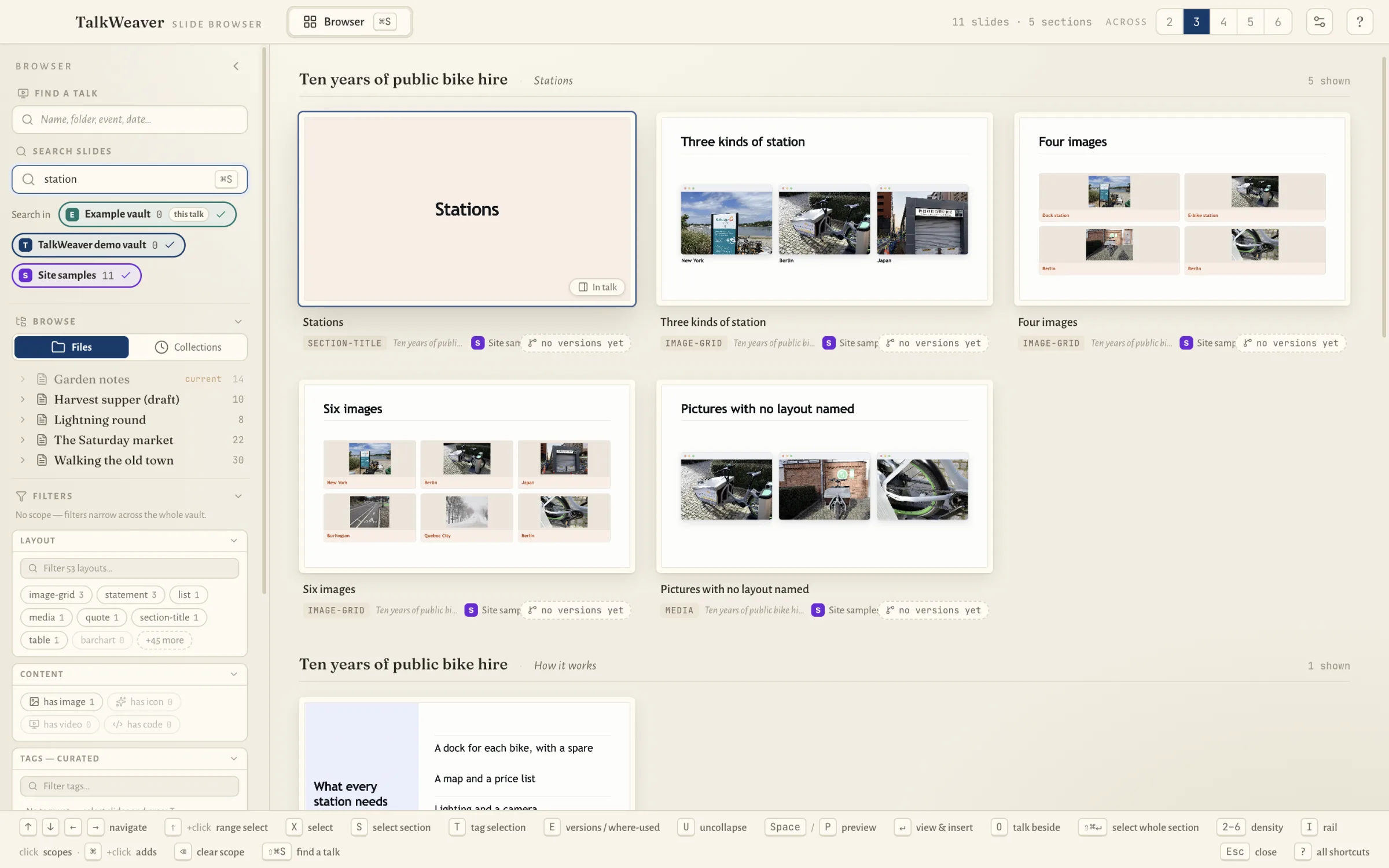Set density to 5 slides across
The image size is (1389, 868).
pos(1250,22)
